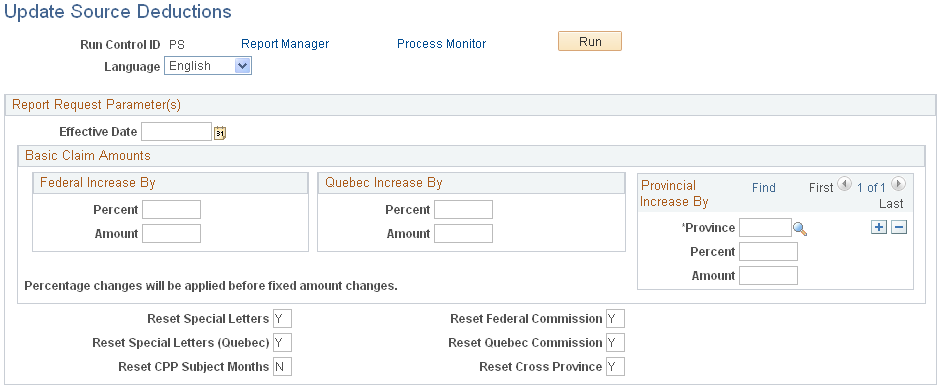Image resolution: width=940 pixels, height=388 pixels.
Task: Open the Effective Date calendar picker
Action: click(220, 133)
